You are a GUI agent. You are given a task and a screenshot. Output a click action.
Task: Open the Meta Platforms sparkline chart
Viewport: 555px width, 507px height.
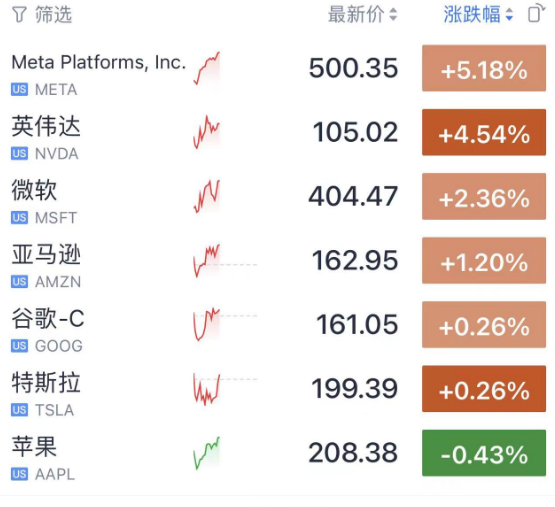point(207,68)
